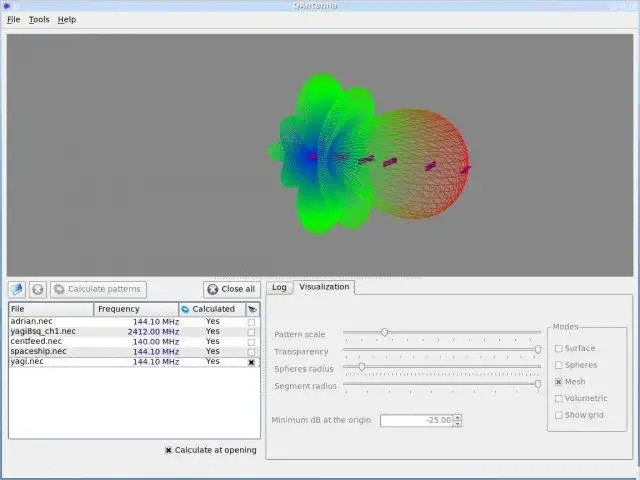
Task: Increase Minimum dB value with up arrow
Action: tap(458, 417)
